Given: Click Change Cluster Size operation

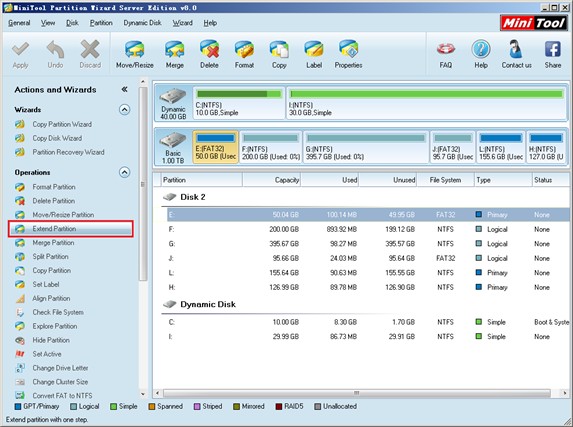Looking at the screenshot, I should pyautogui.click(x=60, y=382).
